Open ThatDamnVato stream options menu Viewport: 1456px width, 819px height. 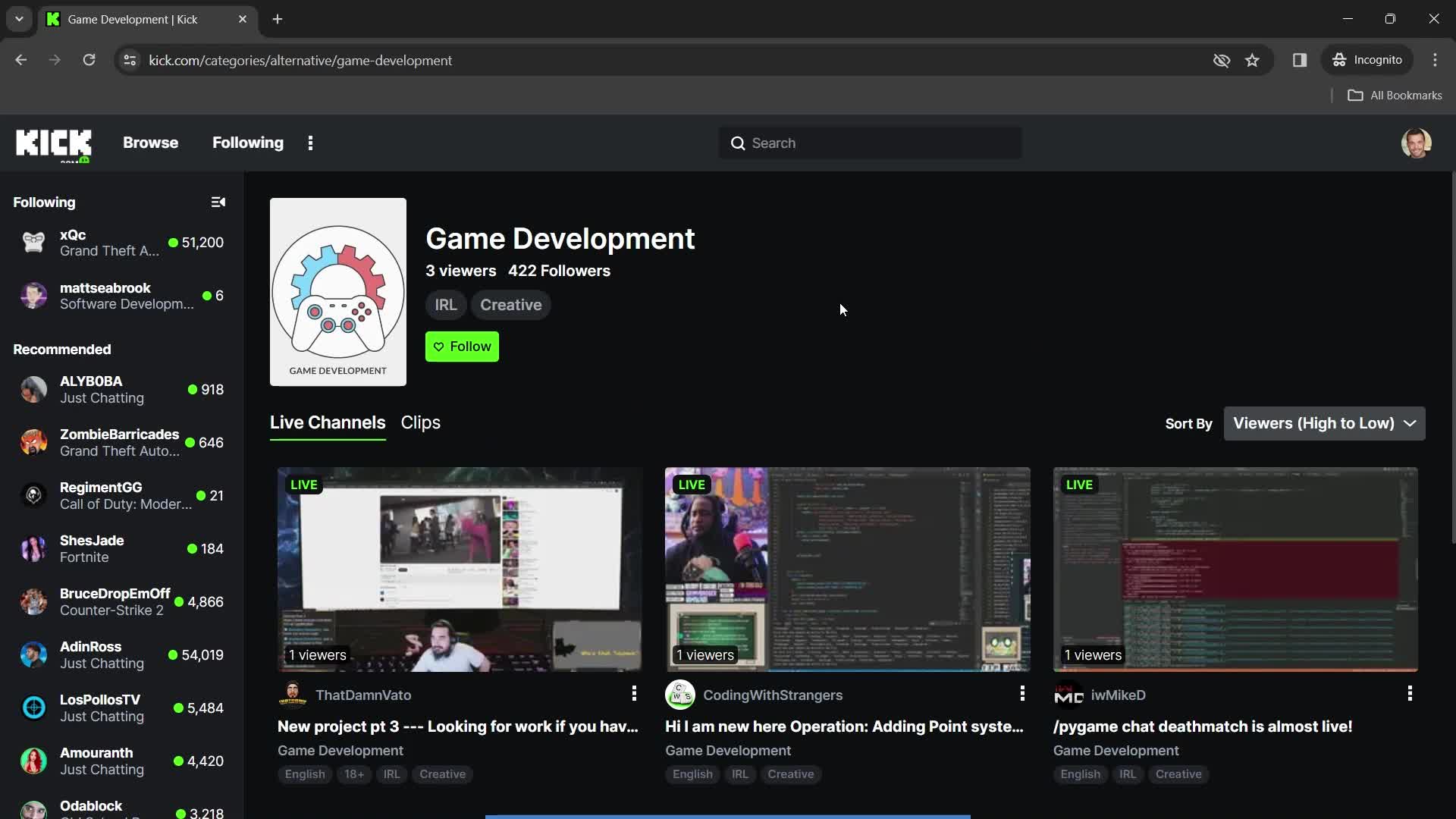634,694
